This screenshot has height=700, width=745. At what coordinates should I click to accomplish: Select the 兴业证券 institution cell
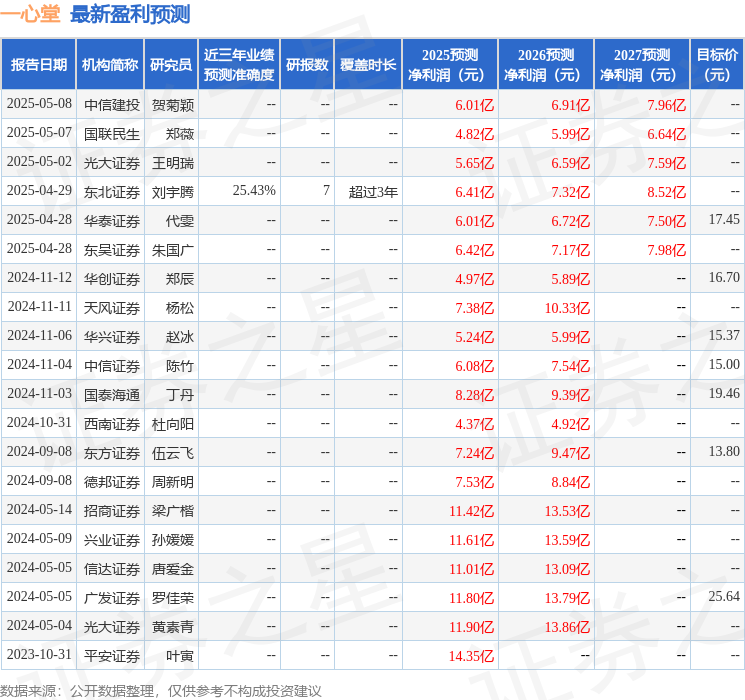click(112, 540)
